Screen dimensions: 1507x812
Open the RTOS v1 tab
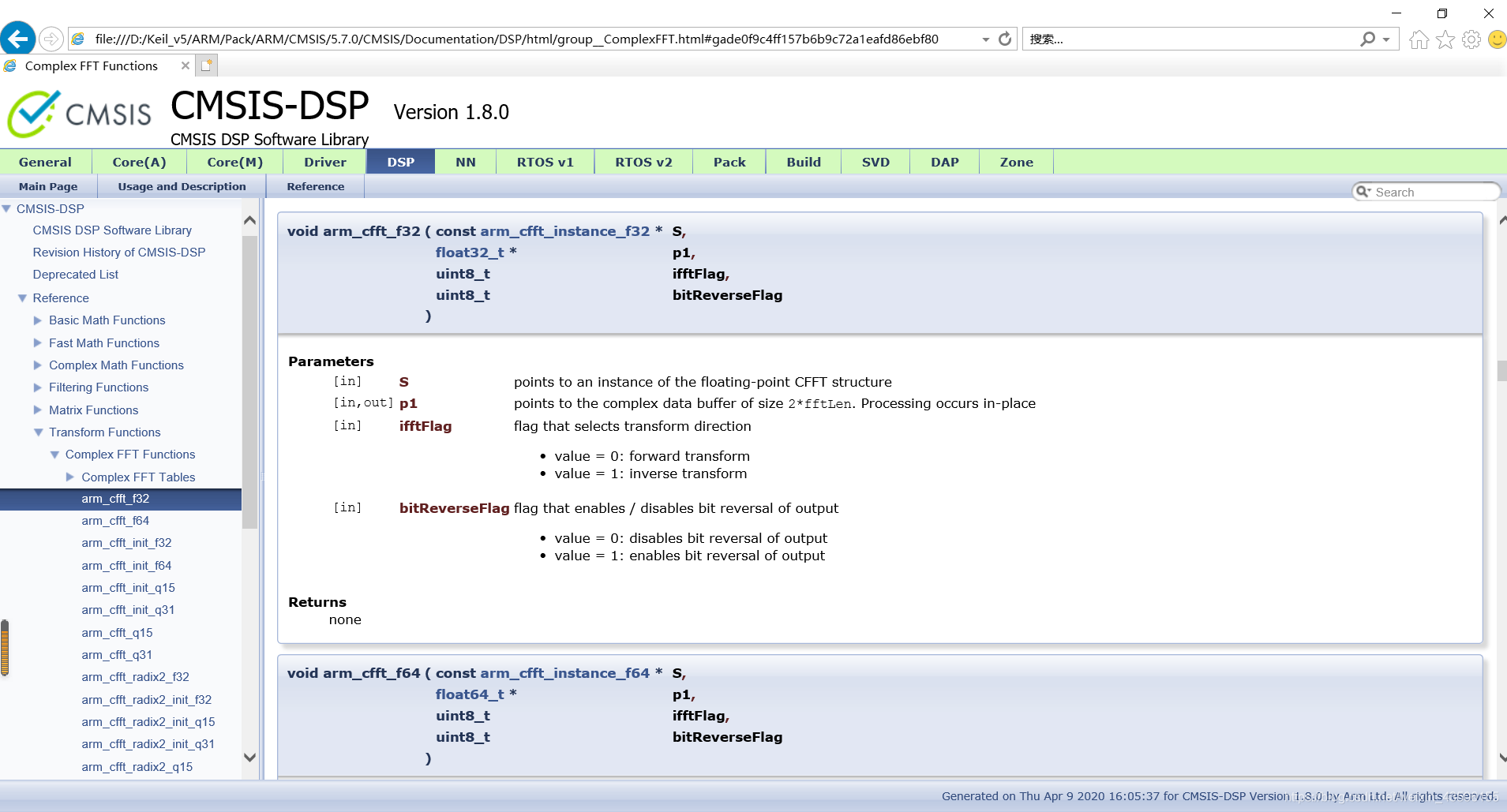(x=545, y=162)
